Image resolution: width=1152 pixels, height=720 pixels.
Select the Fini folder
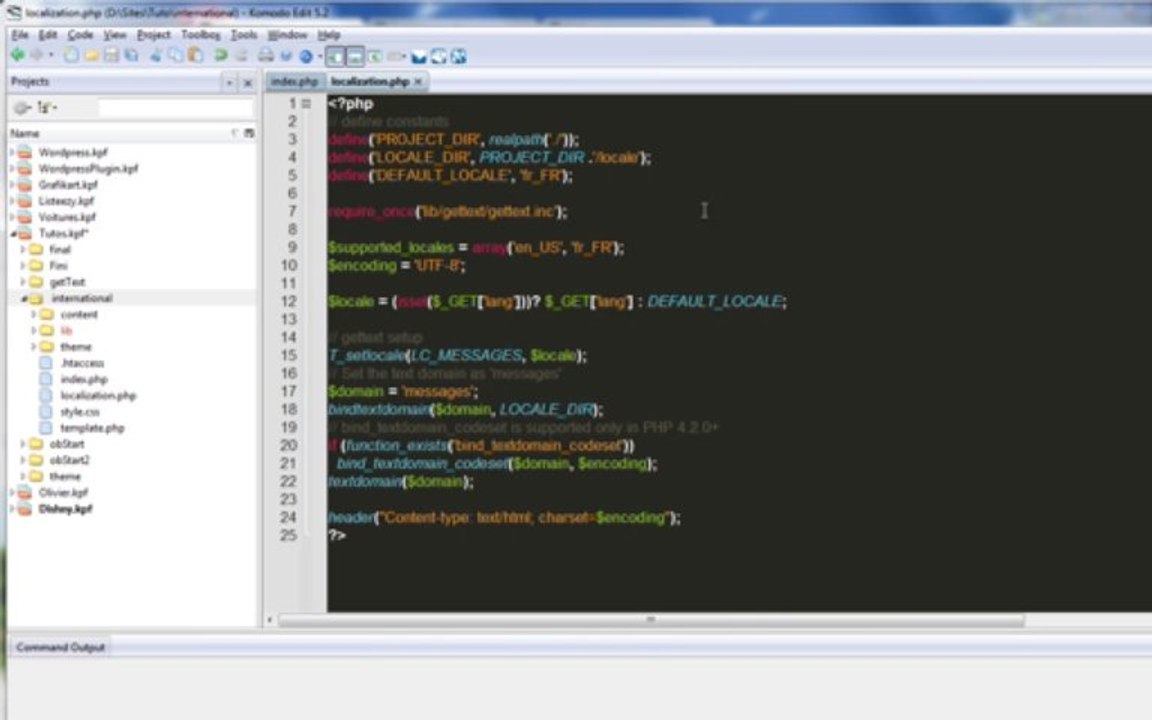[x=58, y=265]
